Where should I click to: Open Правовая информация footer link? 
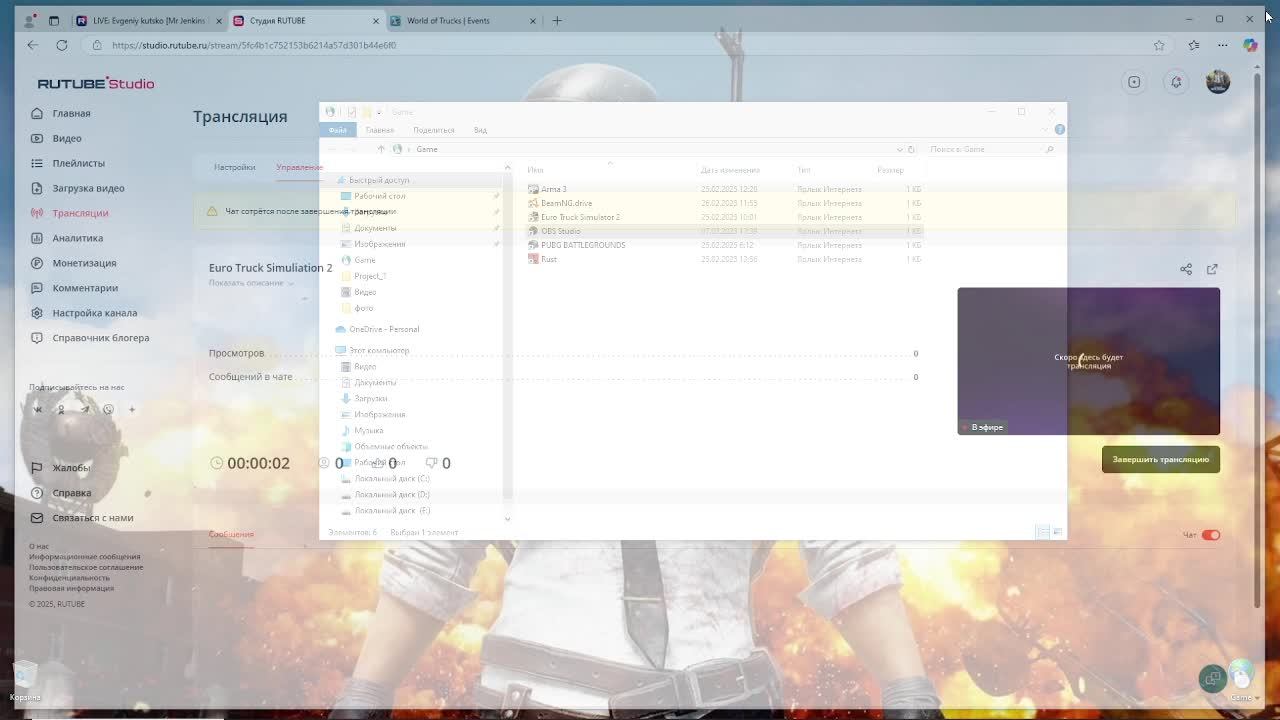click(x=71, y=588)
